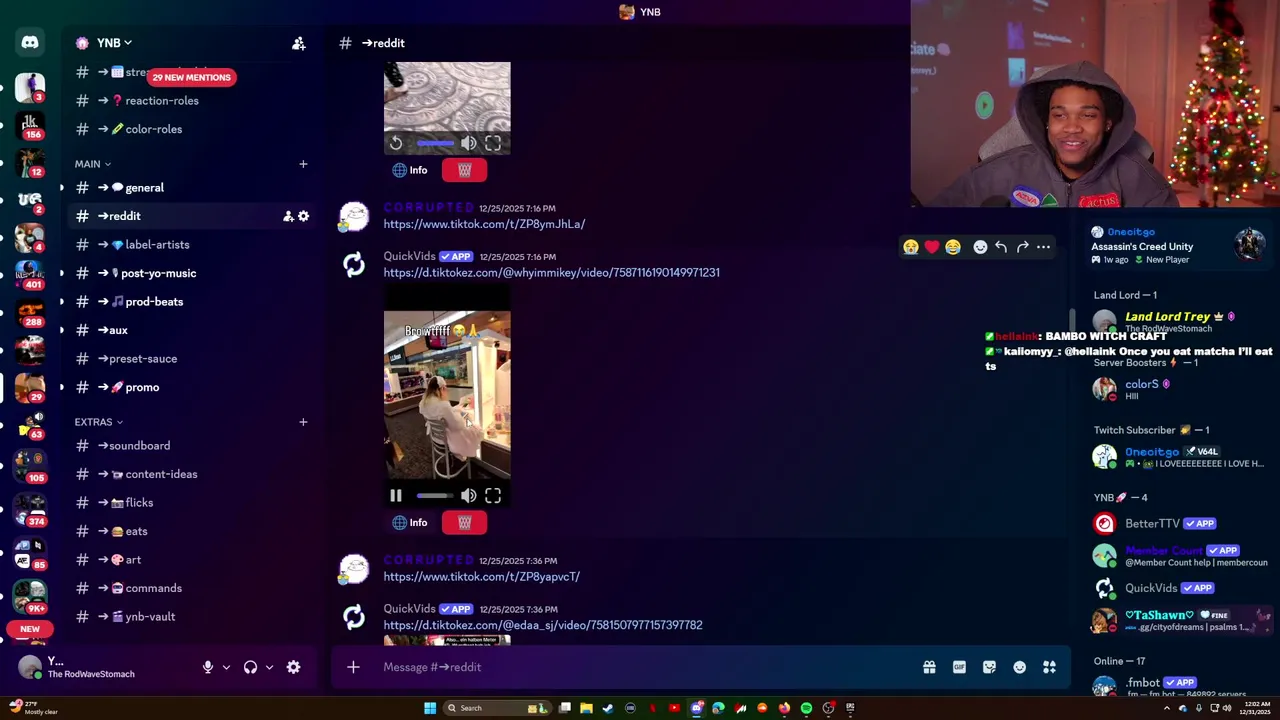Open edit channel gear on reddit row

[x=303, y=216]
